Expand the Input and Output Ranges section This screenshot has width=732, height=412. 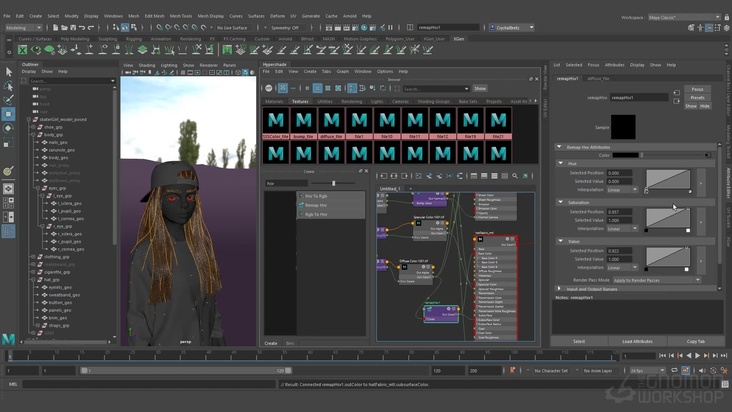click(x=559, y=289)
